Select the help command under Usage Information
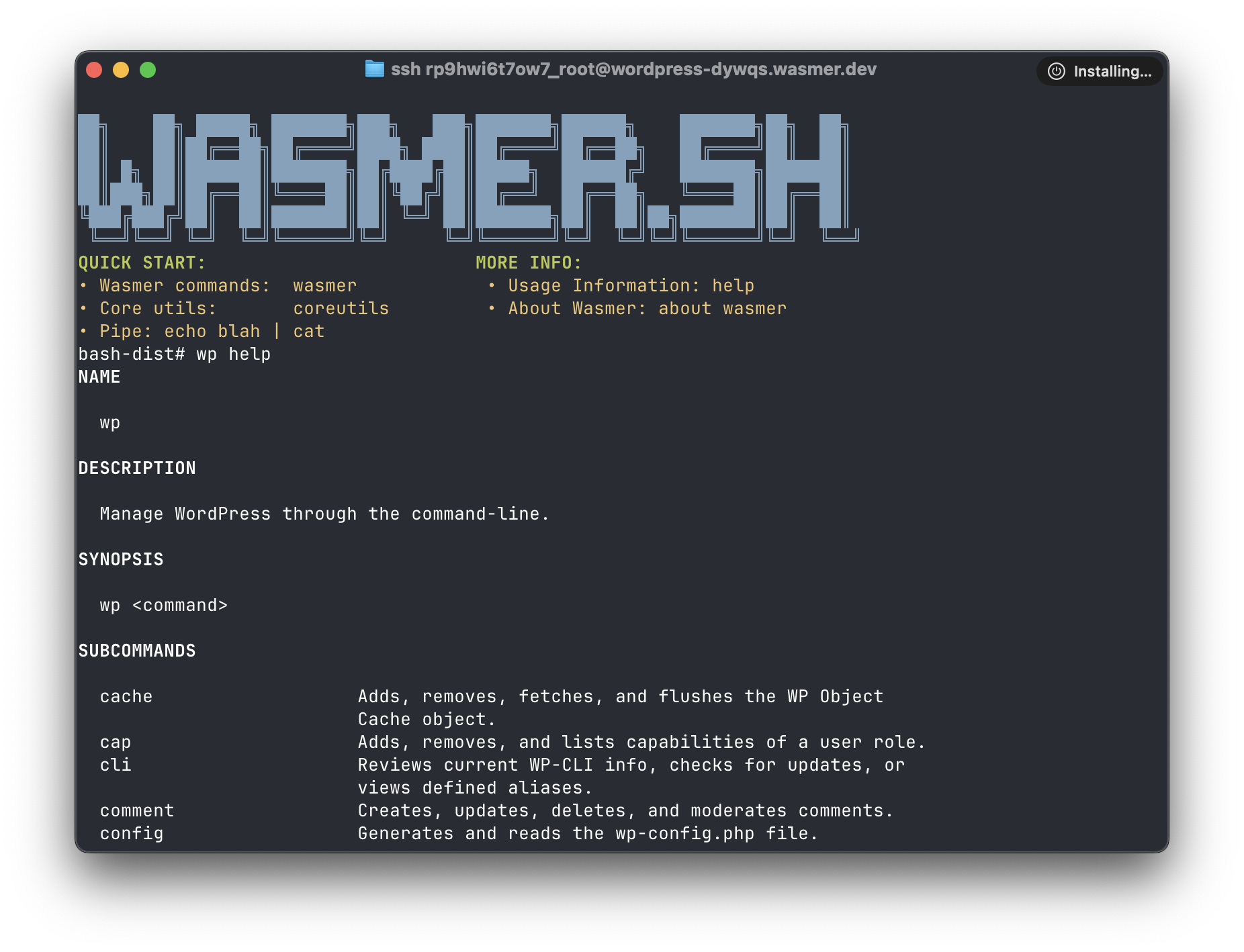Viewport: 1244px width, 952px height. [734, 285]
